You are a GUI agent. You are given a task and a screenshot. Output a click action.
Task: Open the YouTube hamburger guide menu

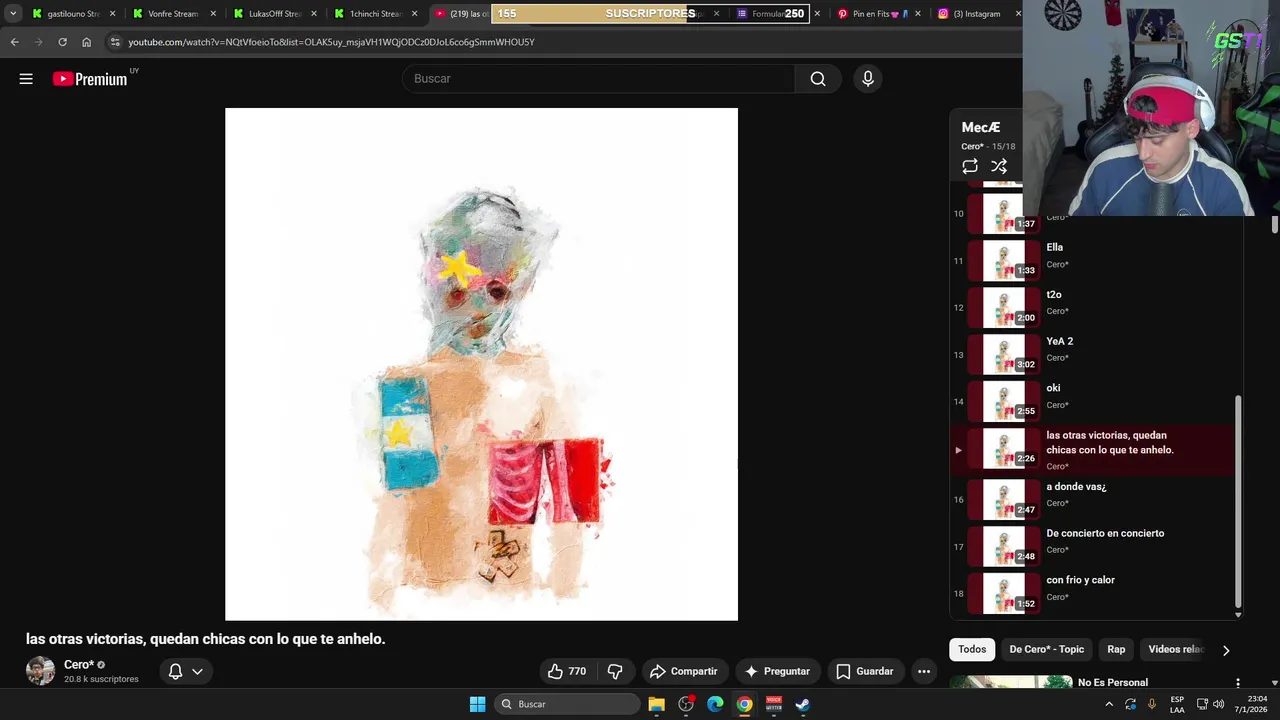point(26,79)
